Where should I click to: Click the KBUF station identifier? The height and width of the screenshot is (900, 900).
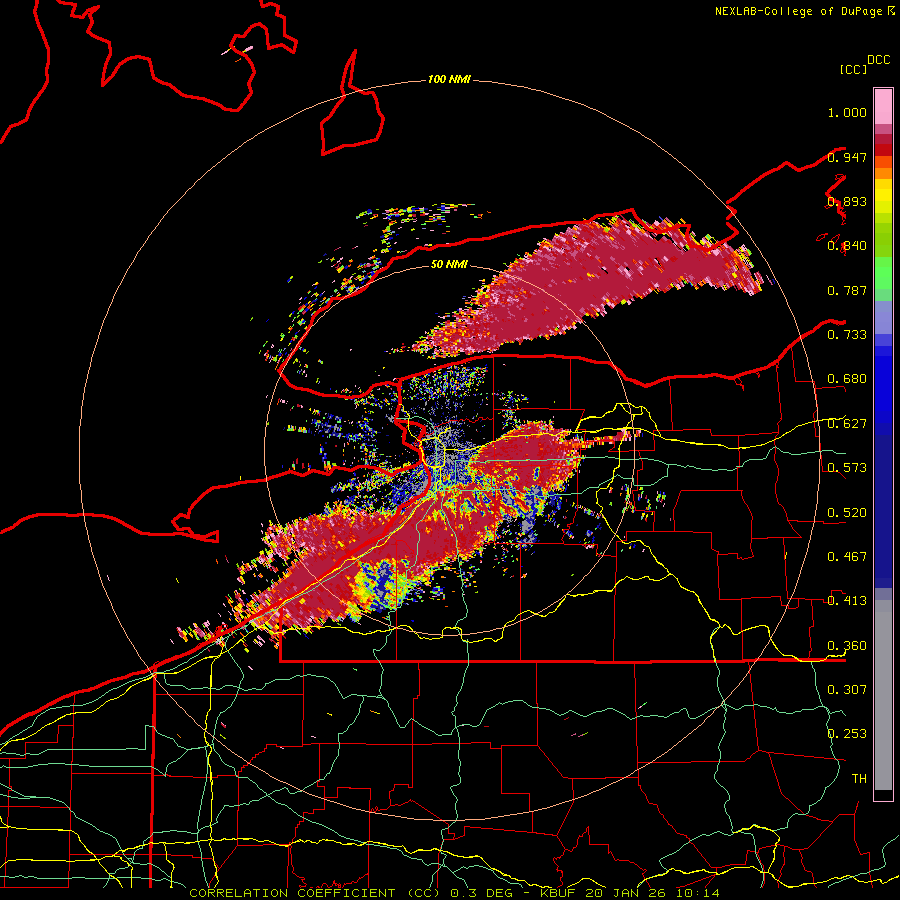(x=557, y=893)
